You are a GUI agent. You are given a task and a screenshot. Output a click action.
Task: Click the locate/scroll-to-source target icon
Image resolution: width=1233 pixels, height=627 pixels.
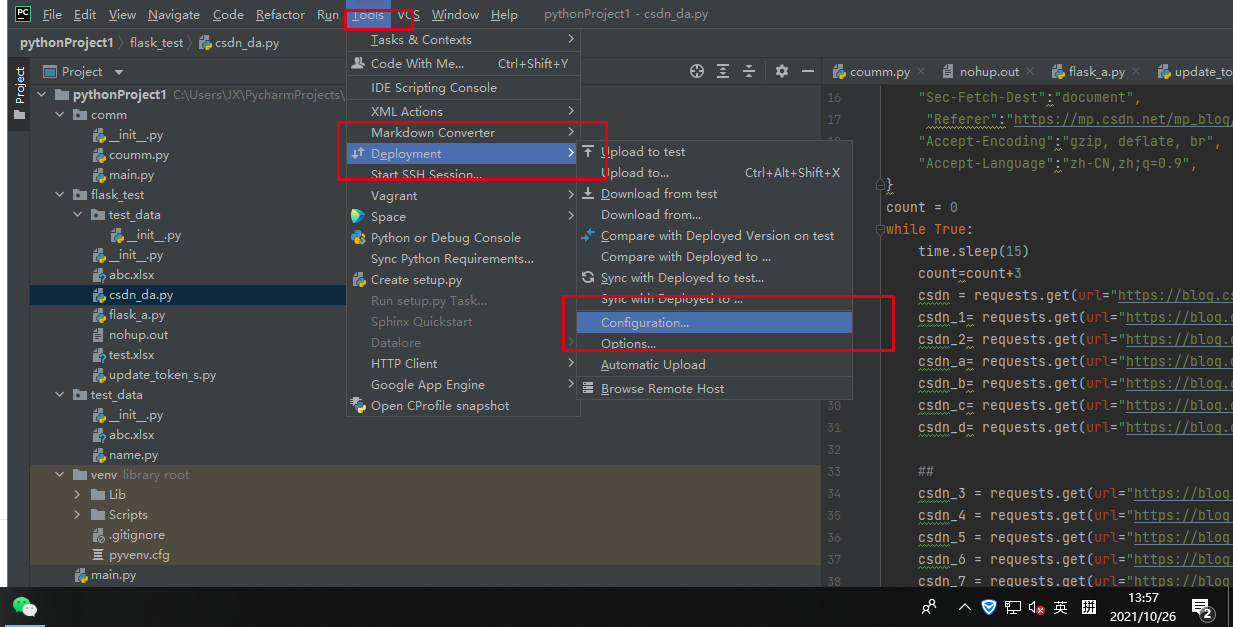(697, 71)
